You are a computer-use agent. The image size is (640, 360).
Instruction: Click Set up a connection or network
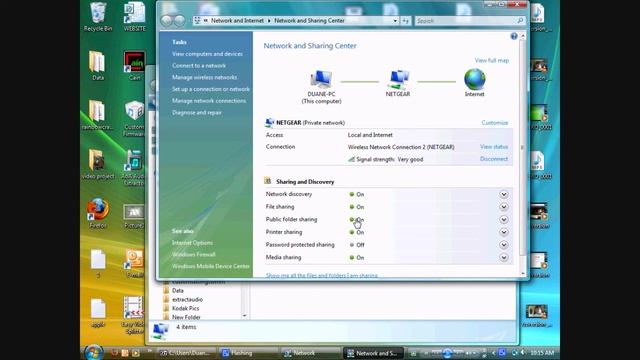[211, 89]
